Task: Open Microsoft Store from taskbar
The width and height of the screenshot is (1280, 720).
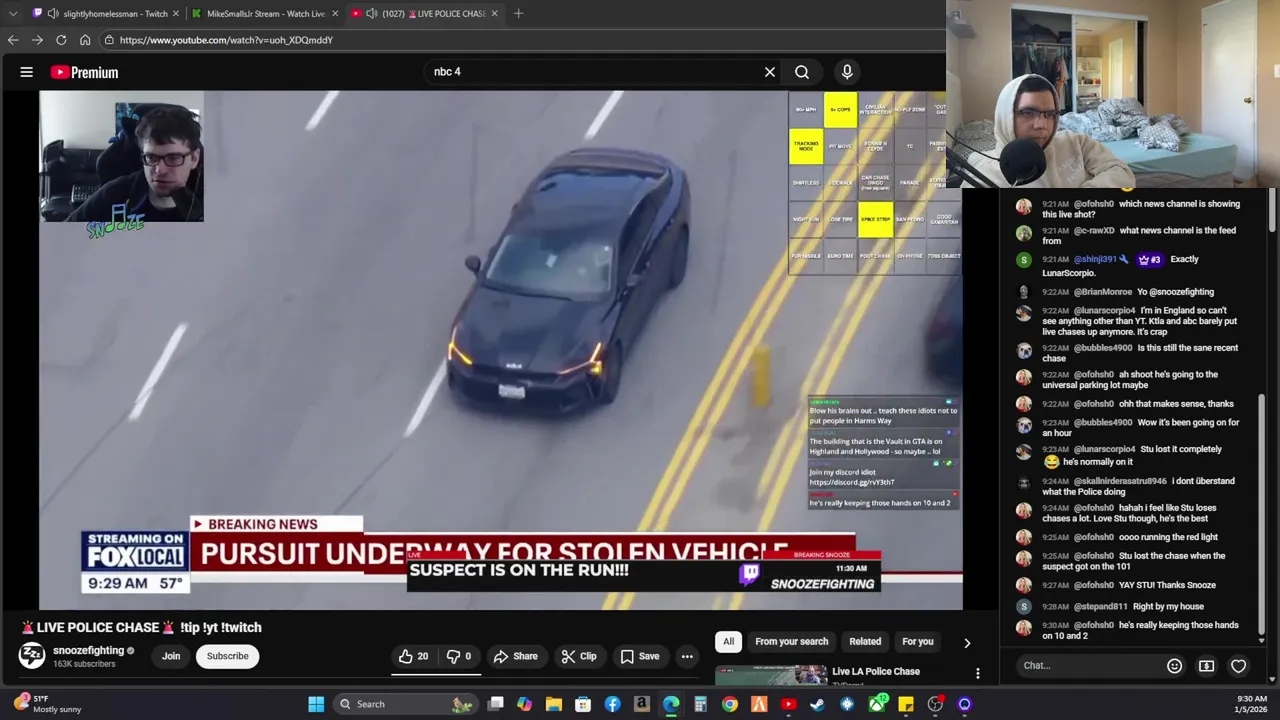Action: [x=583, y=704]
